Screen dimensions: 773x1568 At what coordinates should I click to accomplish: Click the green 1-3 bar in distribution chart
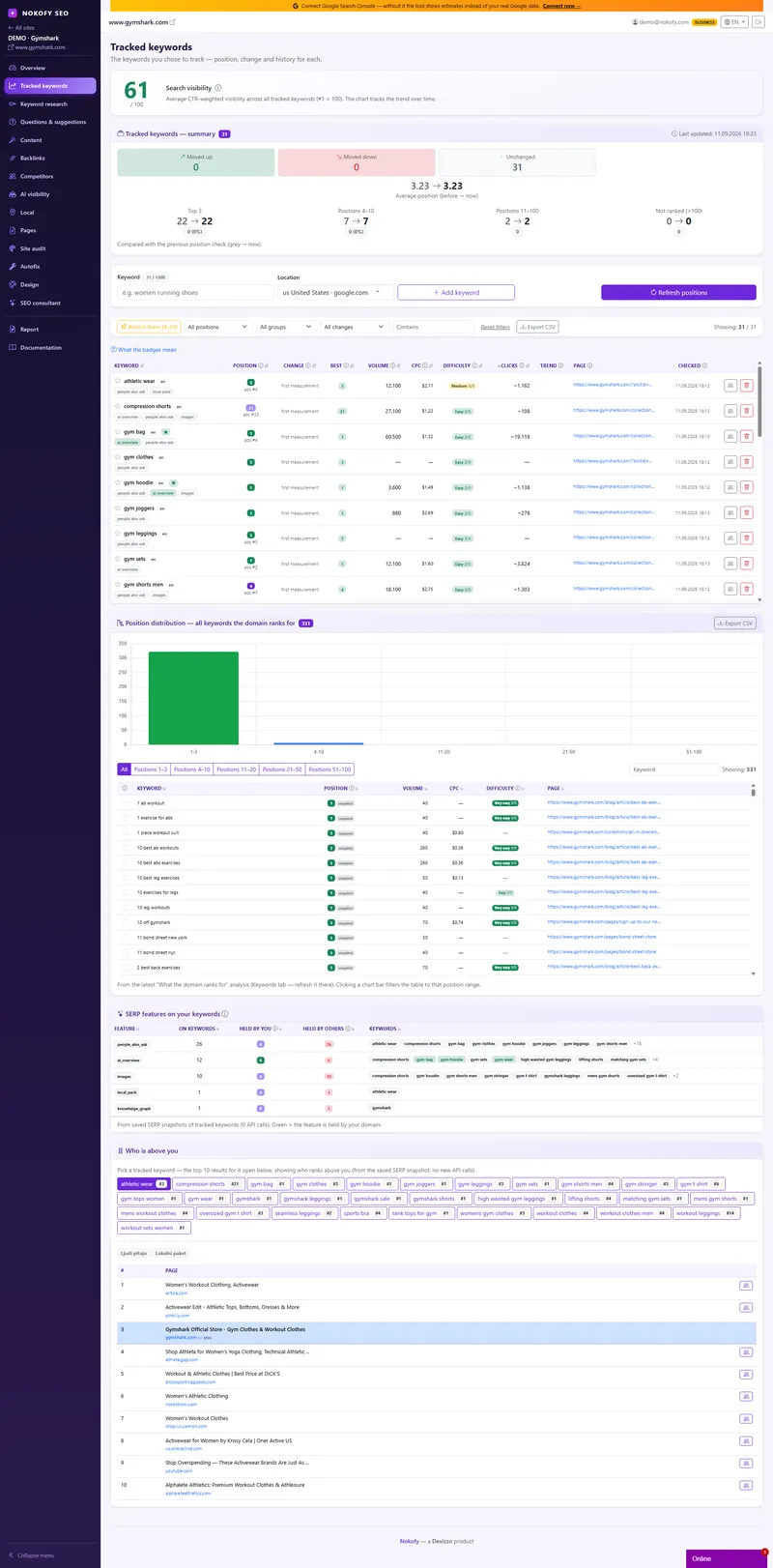[x=193, y=698]
